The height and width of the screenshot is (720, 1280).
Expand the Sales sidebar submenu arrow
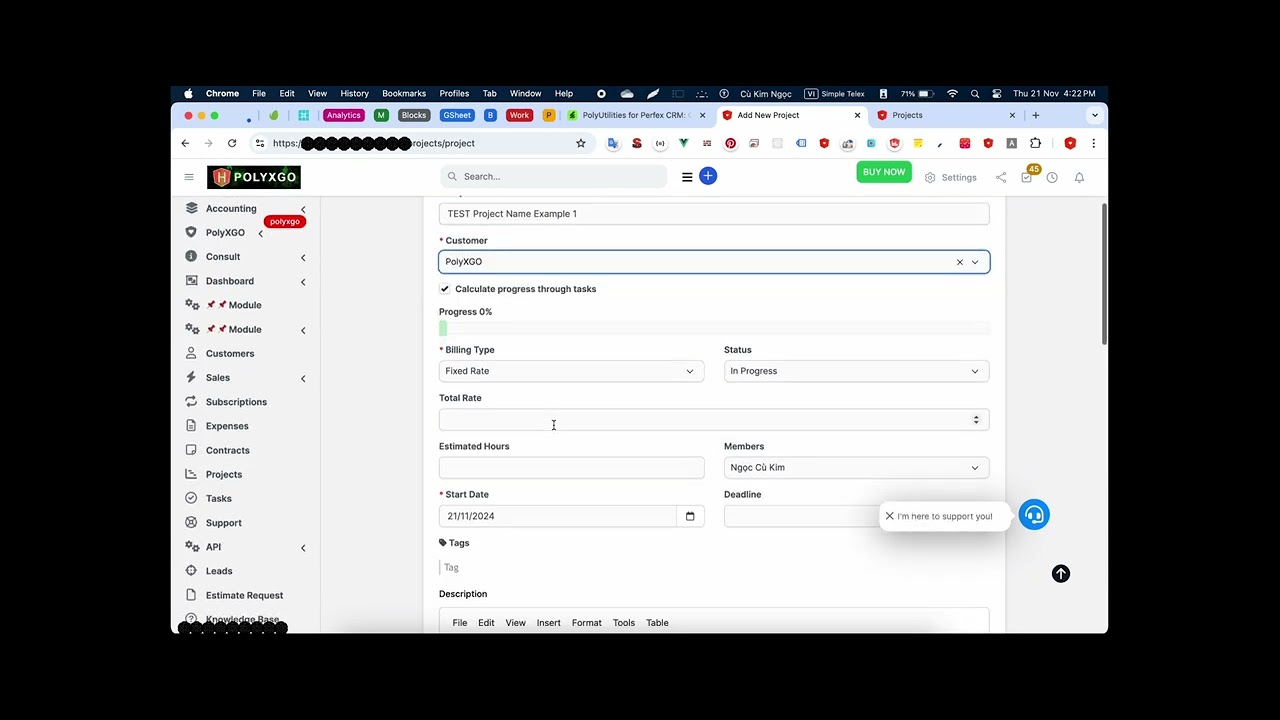[303, 378]
